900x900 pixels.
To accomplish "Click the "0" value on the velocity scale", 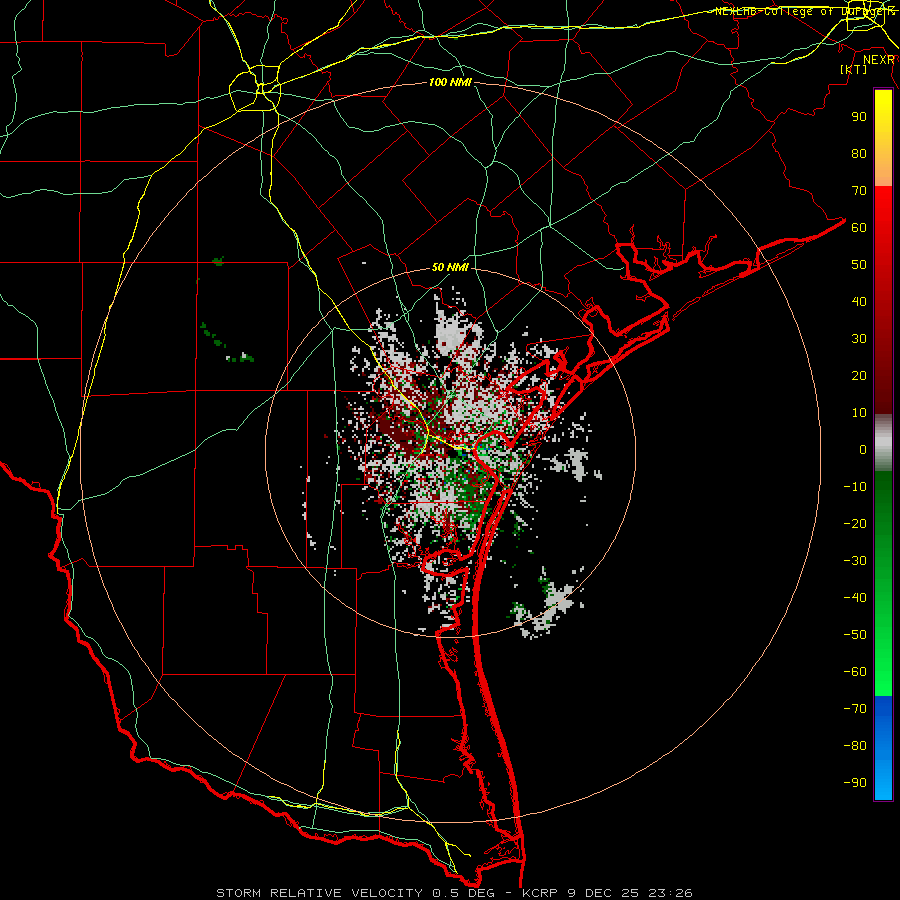I will pos(863,450).
